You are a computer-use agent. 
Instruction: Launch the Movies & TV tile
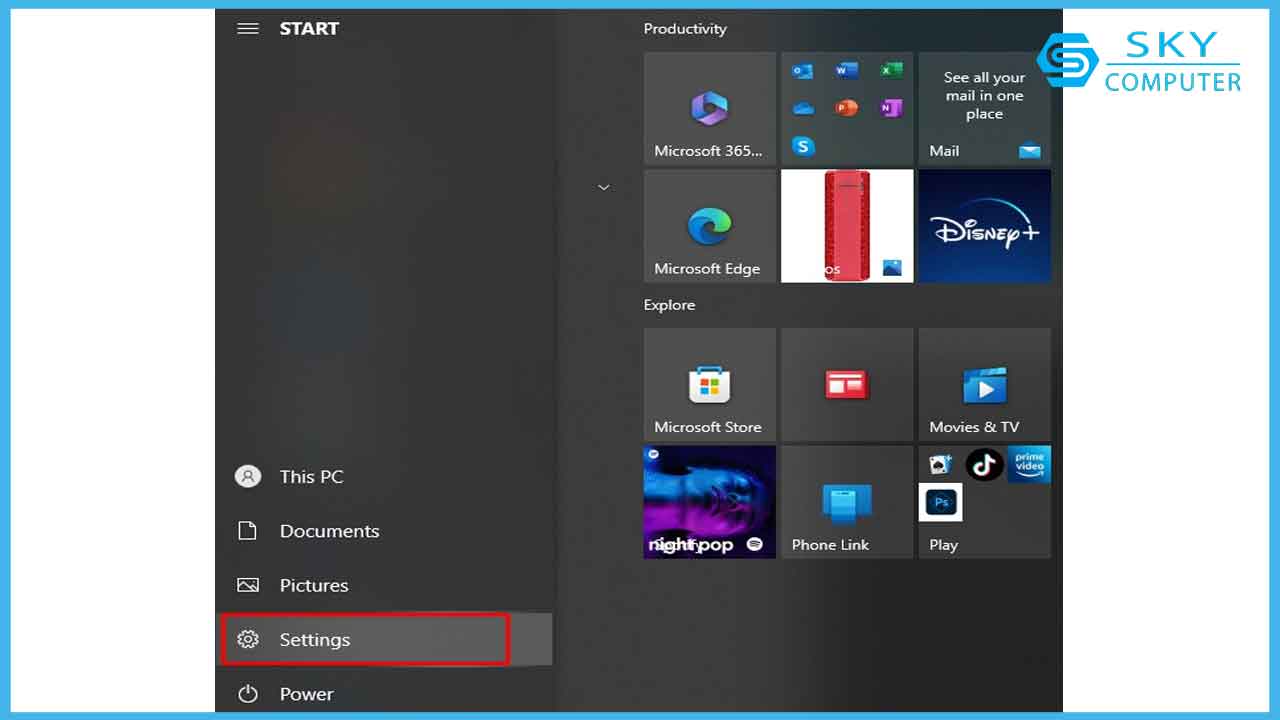[985, 384]
